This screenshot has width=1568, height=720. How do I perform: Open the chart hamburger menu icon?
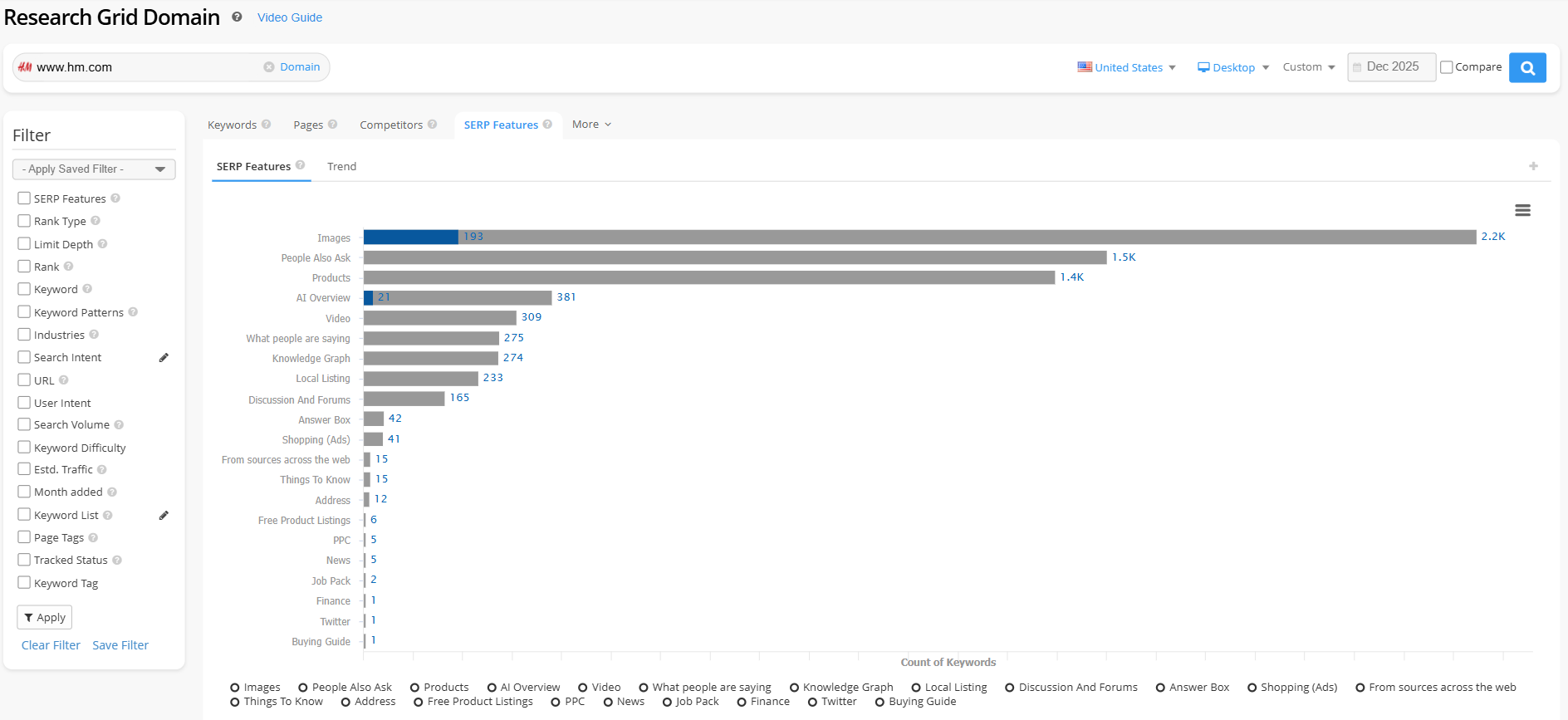pos(1522,211)
